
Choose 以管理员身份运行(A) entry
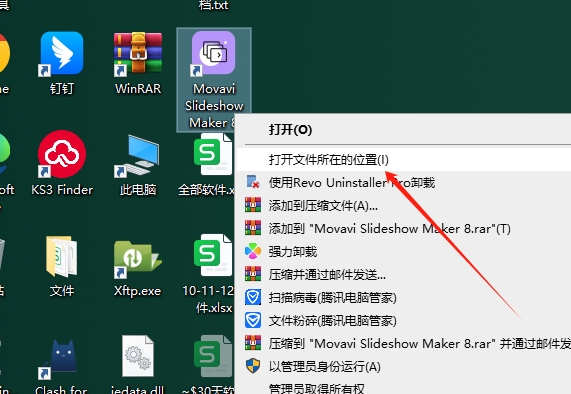click(404, 366)
